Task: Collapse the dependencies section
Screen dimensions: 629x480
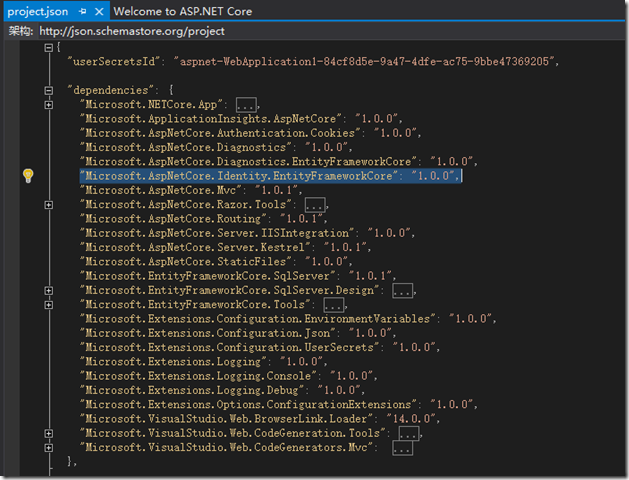Action: pyautogui.click(x=49, y=91)
